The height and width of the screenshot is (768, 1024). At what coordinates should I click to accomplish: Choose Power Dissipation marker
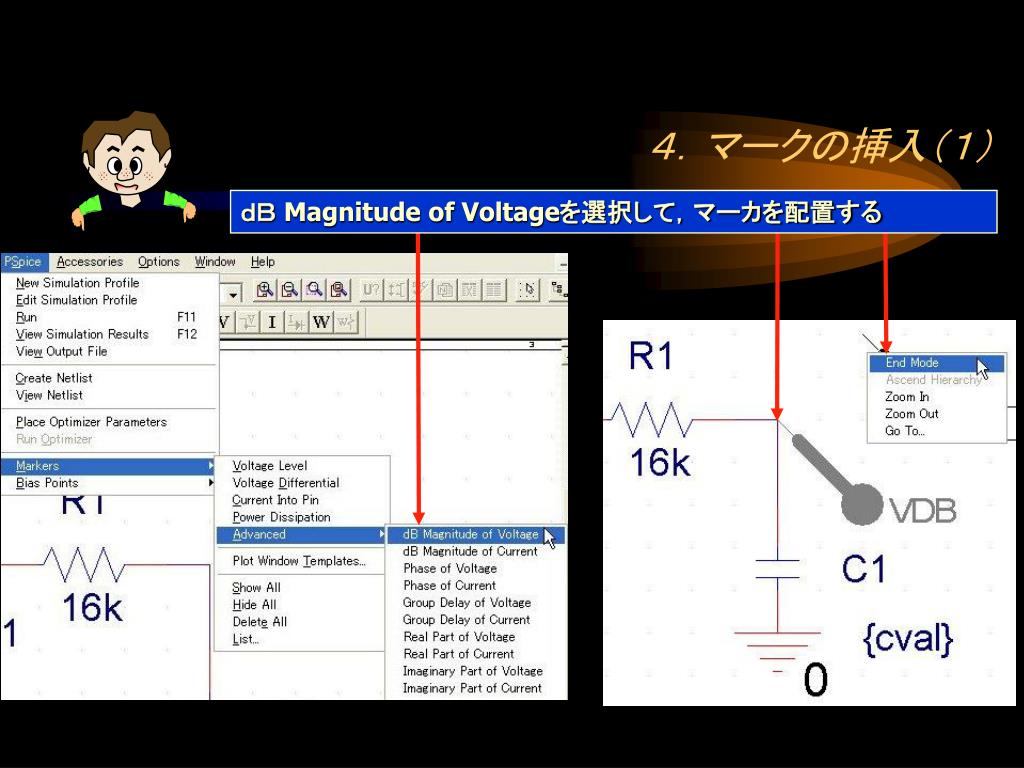coord(302,517)
